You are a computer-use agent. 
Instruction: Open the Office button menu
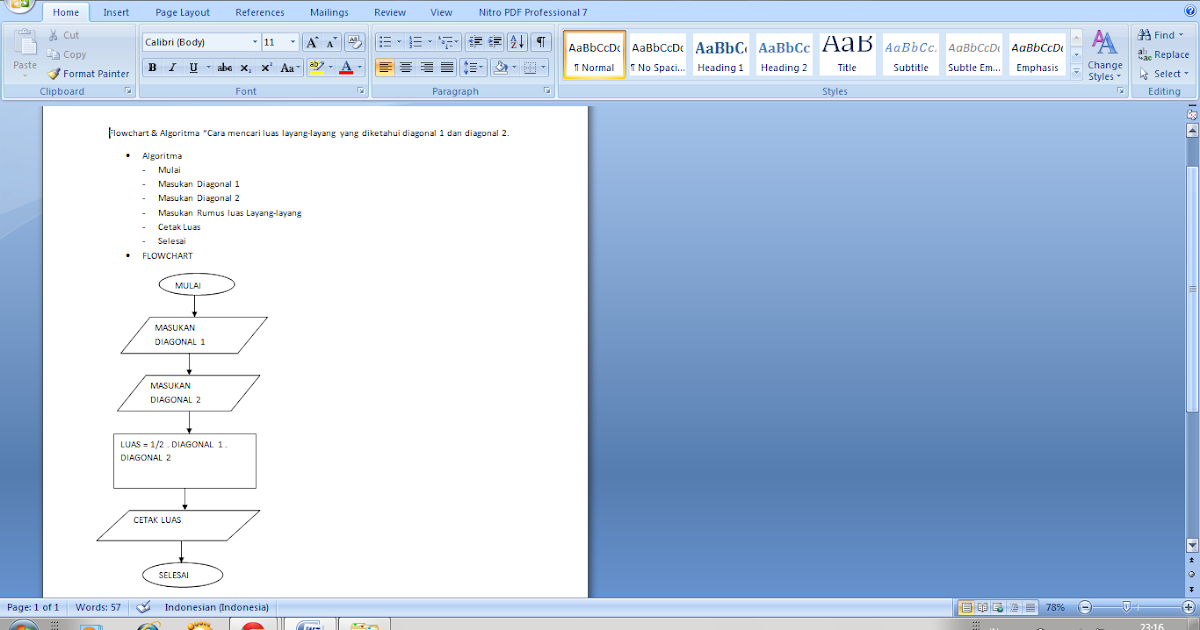point(18,4)
